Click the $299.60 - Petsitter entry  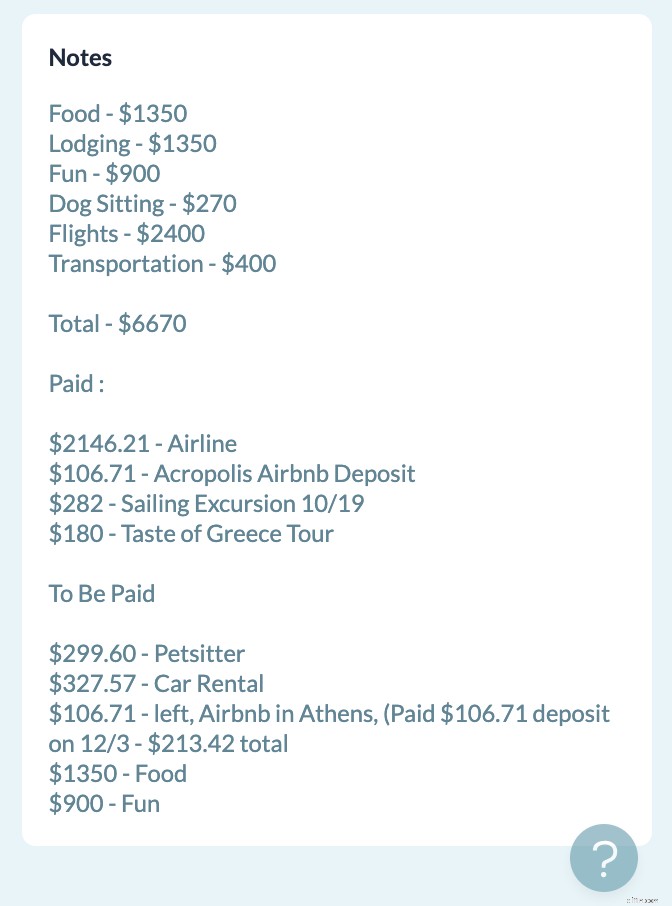[x=146, y=653]
